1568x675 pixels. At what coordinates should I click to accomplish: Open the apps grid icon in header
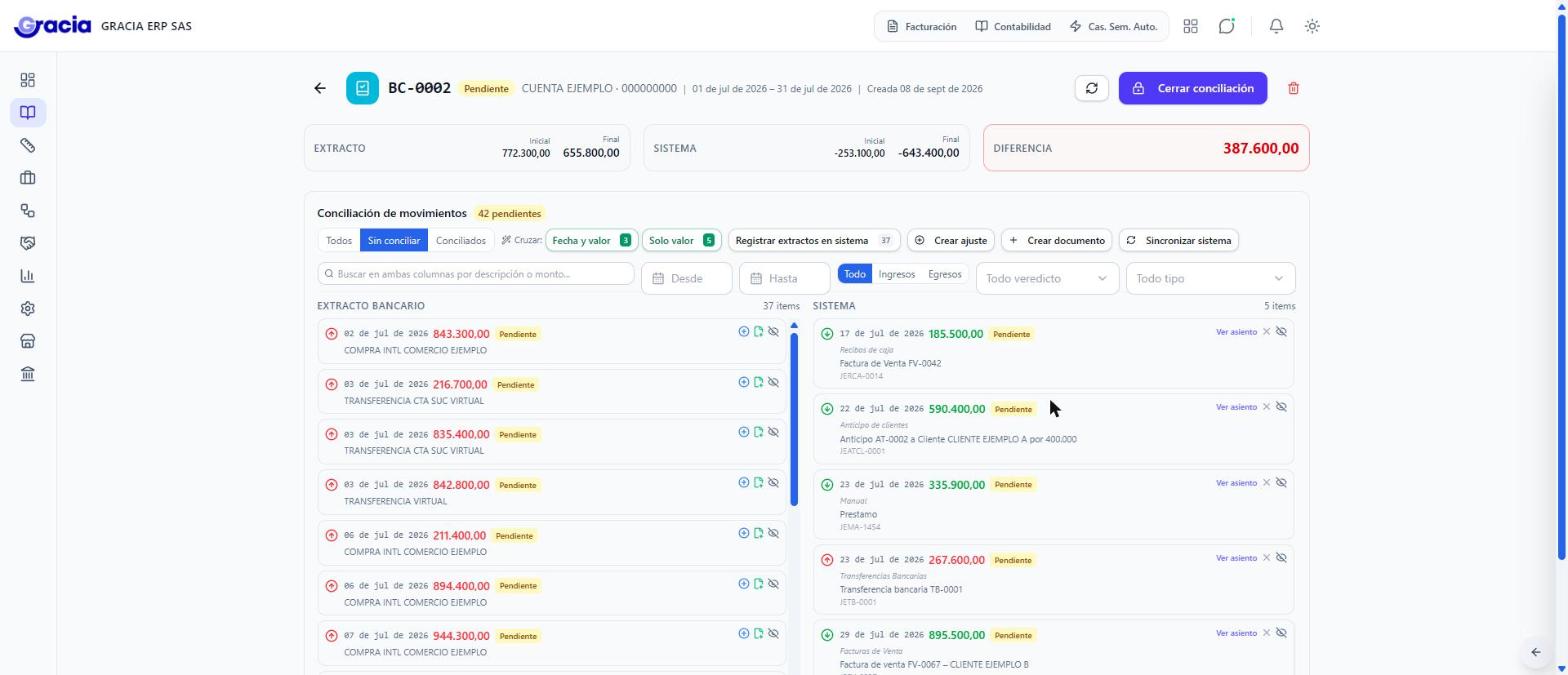(1190, 26)
